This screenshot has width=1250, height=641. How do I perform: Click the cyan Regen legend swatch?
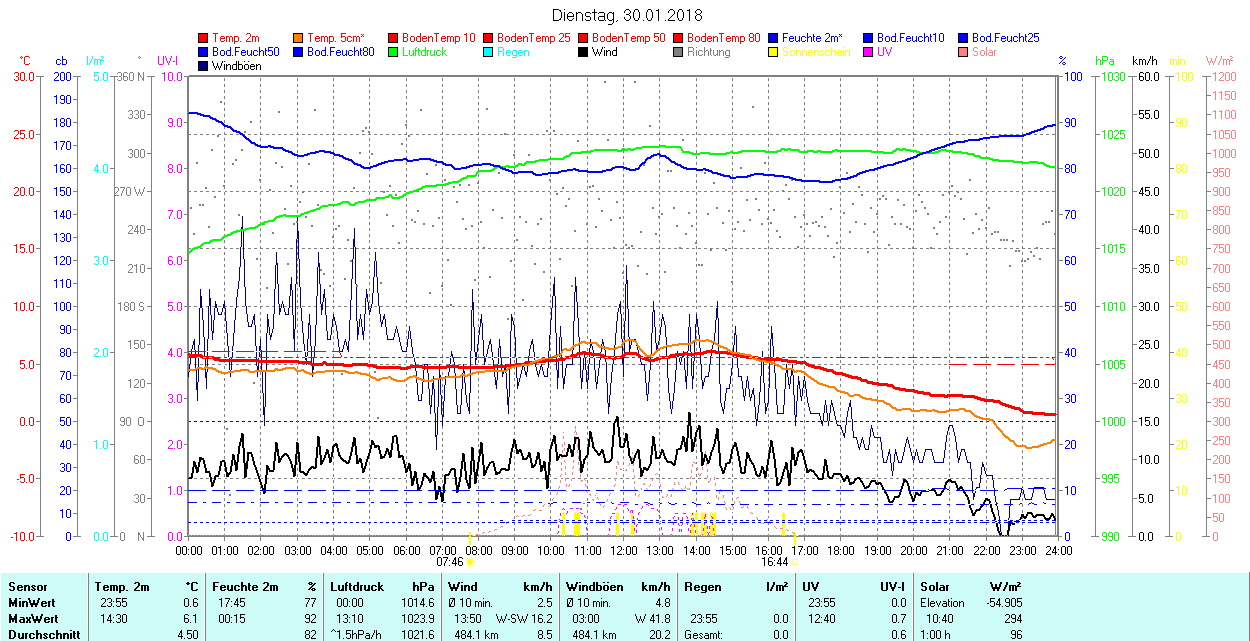tap(489, 52)
